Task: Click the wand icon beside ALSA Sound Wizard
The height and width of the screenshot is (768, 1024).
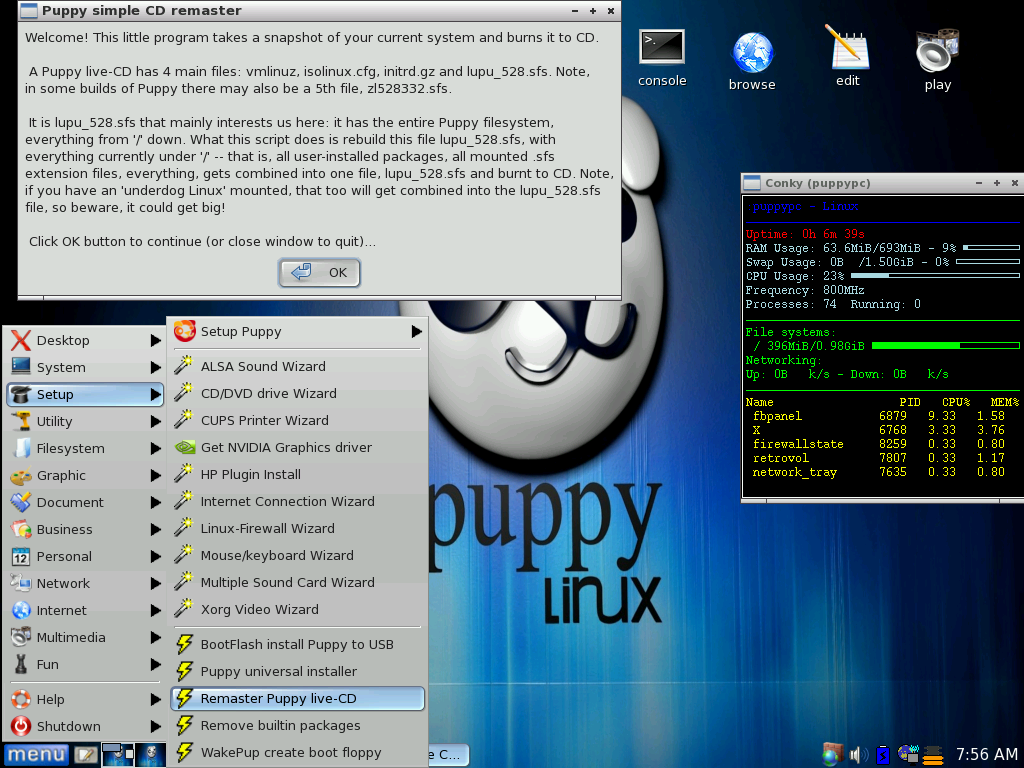Action: point(184,366)
